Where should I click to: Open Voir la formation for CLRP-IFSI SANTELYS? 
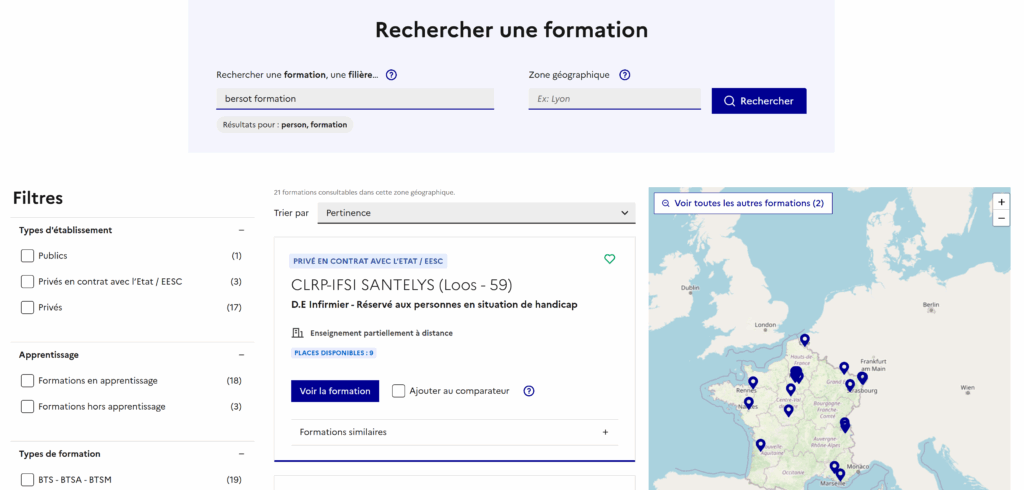(335, 391)
